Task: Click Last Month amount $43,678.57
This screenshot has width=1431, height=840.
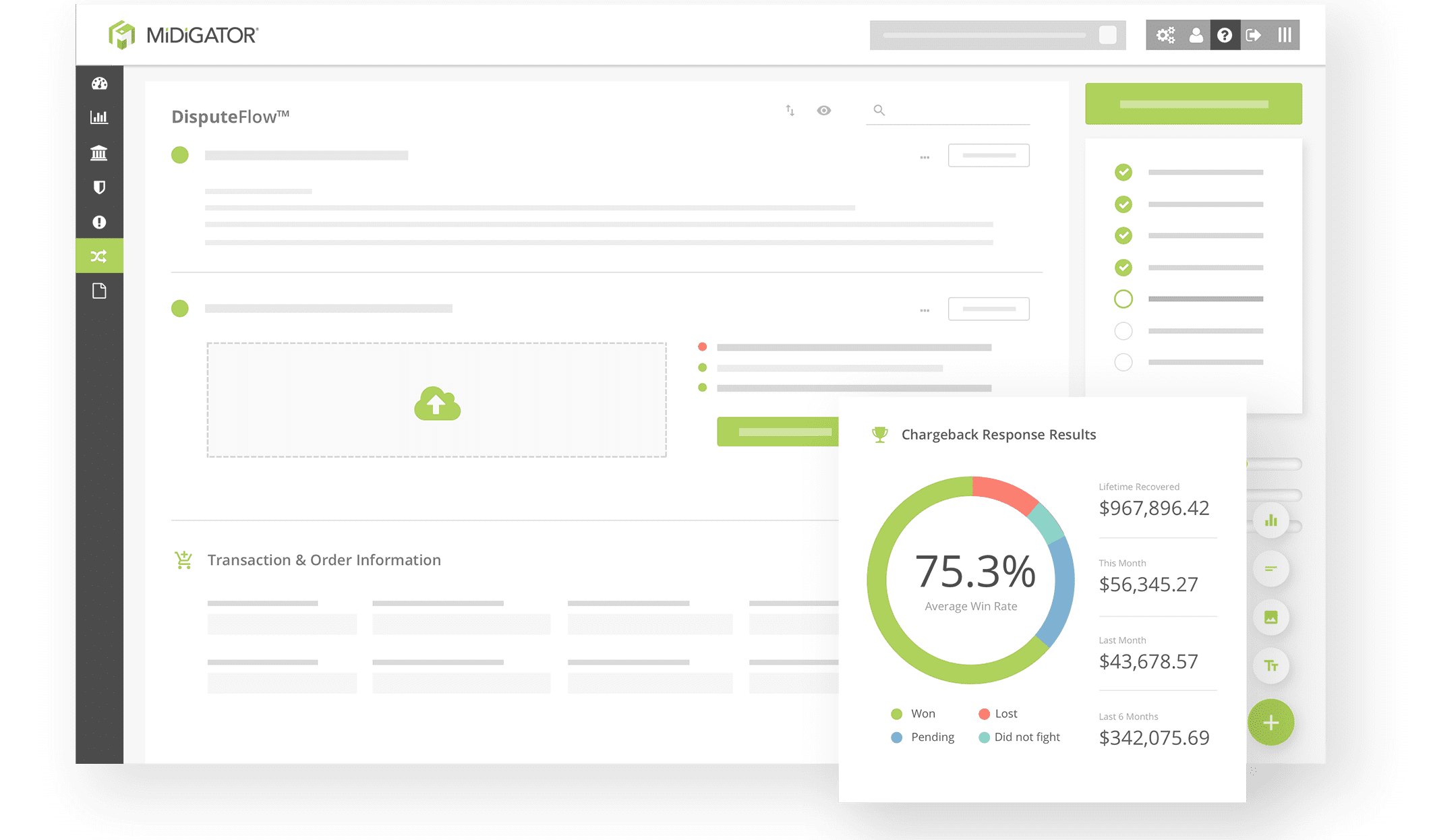Action: 1148,661
